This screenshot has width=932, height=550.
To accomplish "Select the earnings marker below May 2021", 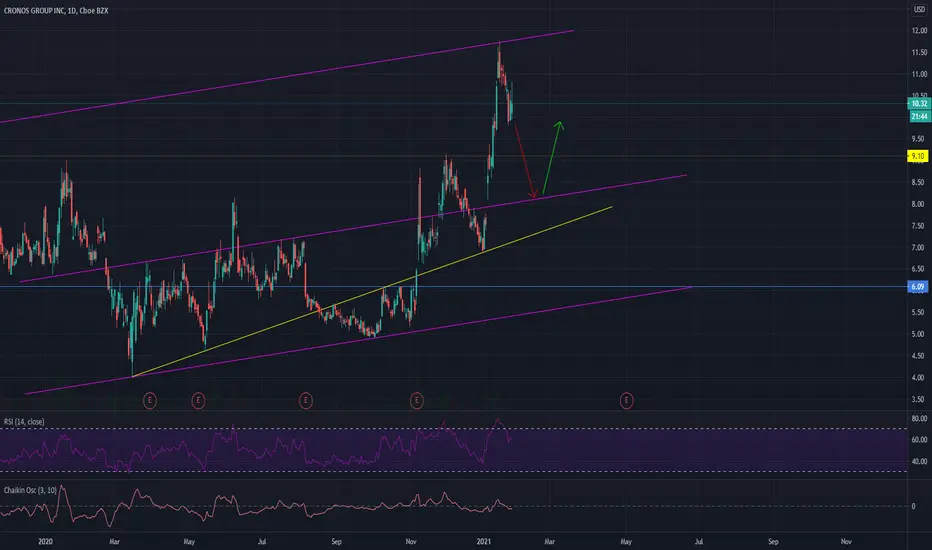I will tap(626, 401).
